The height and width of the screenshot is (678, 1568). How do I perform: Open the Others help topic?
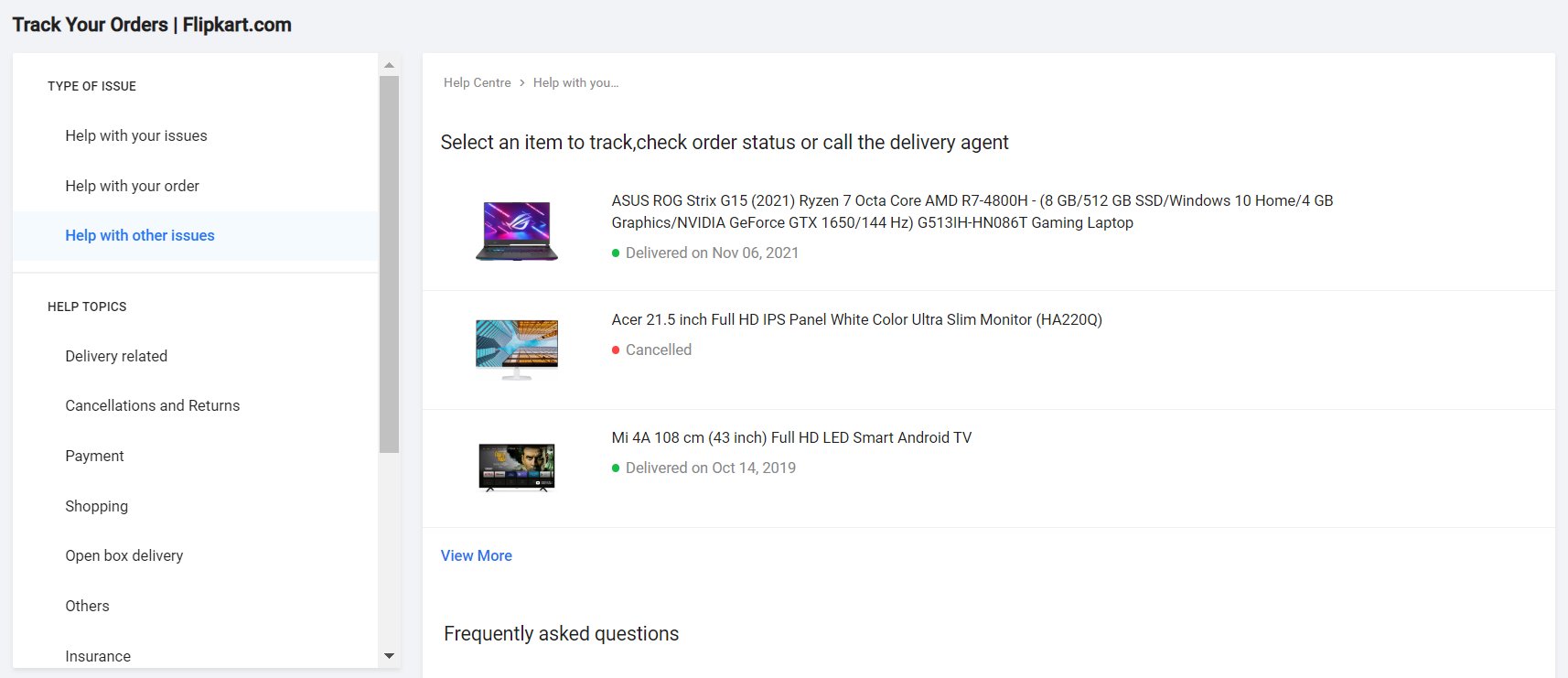click(87, 606)
